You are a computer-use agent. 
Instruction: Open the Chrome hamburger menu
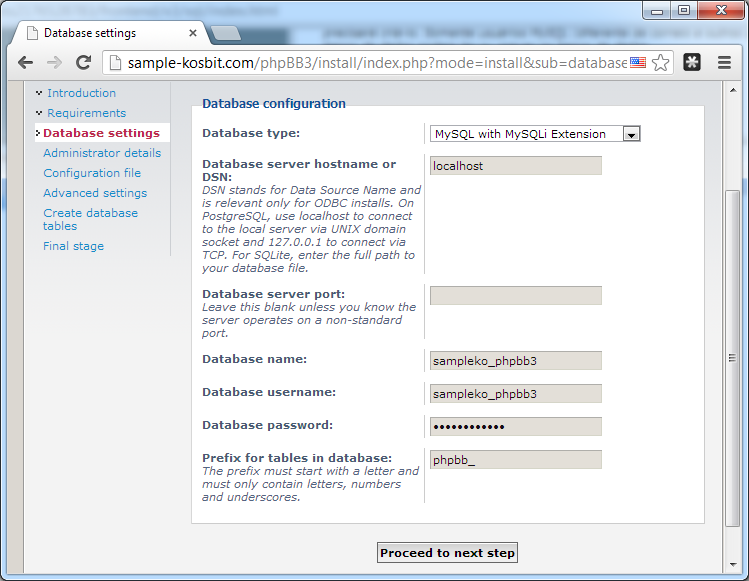(724, 62)
